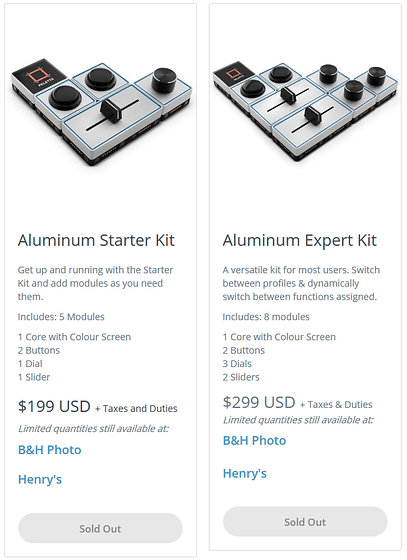Select the Aluminum Starter Kit title

(96, 240)
